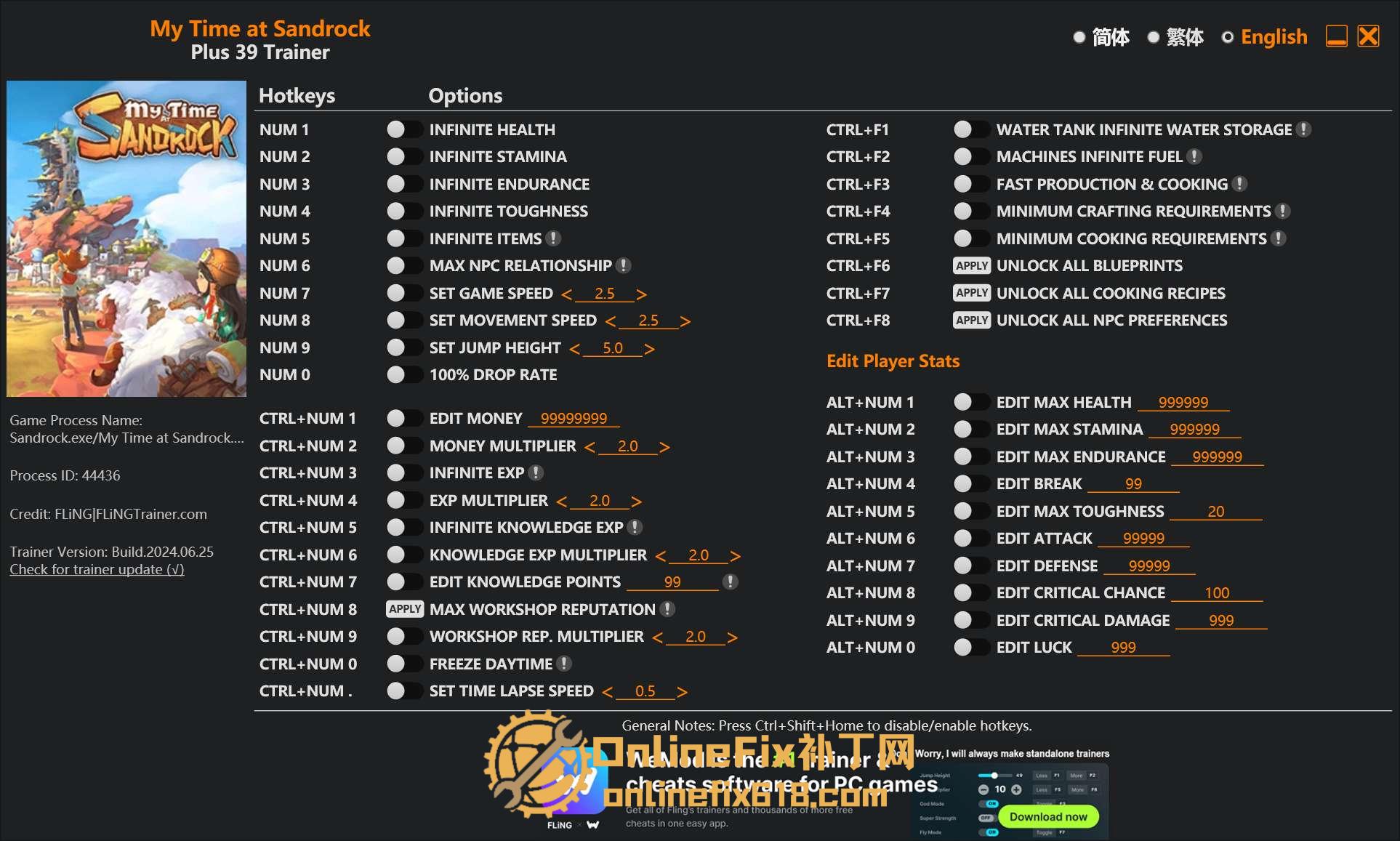1400x841 pixels.
Task: Click info icon next to Water Tank Infinite Water Storage
Action: [x=1304, y=129]
